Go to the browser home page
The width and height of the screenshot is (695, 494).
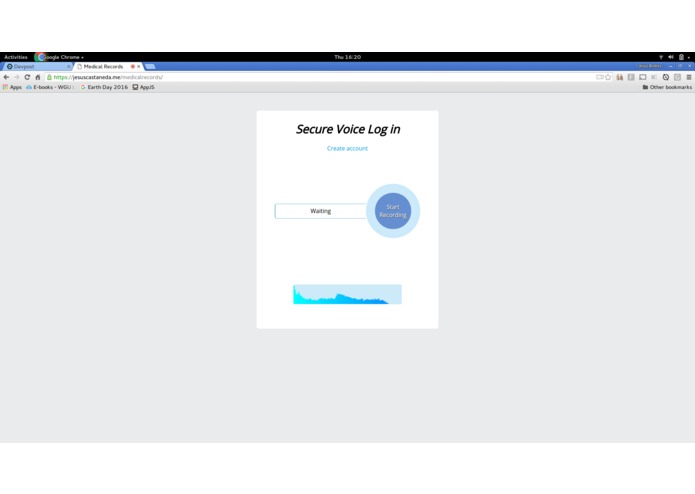click(x=38, y=77)
